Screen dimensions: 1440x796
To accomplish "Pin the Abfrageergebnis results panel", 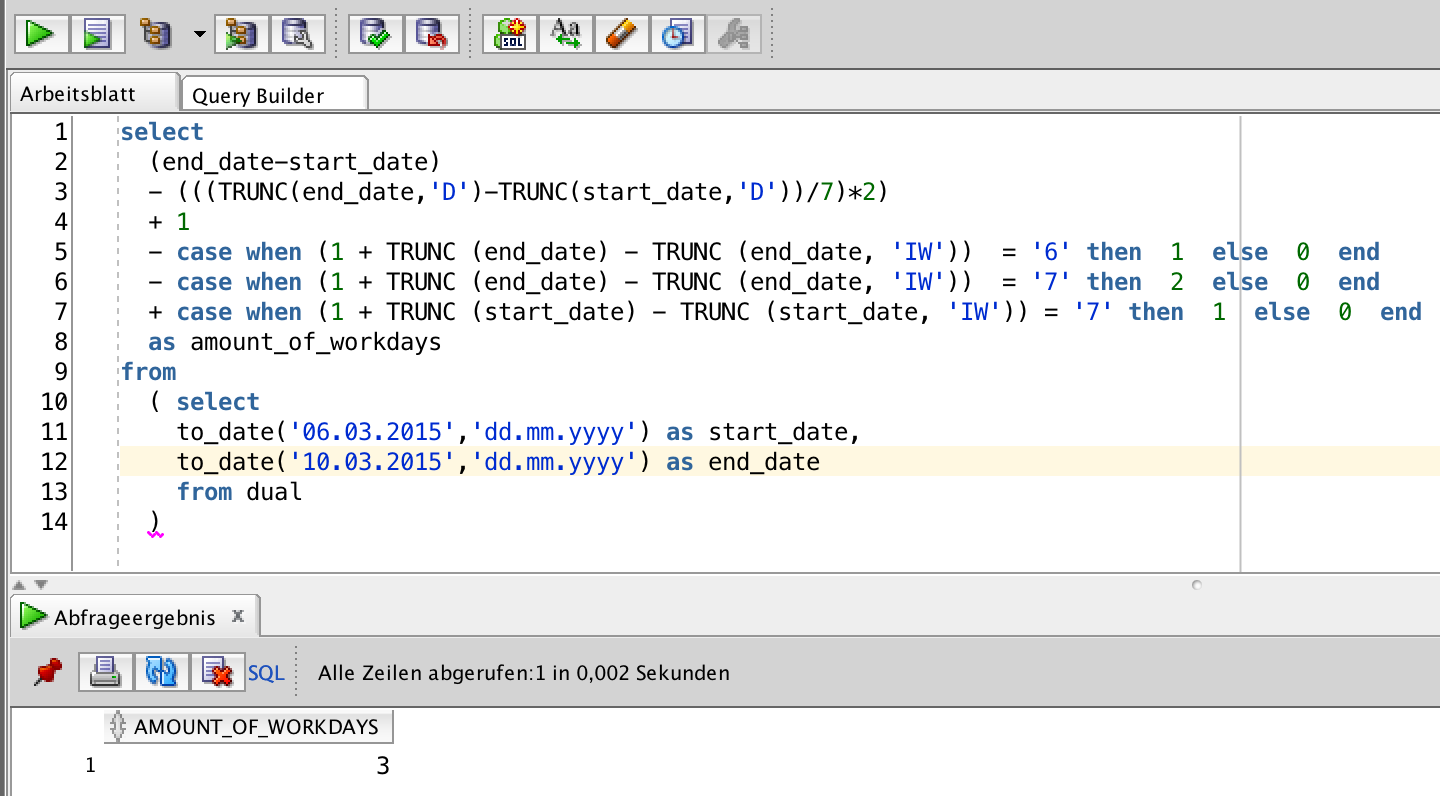I will pyautogui.click(x=47, y=672).
